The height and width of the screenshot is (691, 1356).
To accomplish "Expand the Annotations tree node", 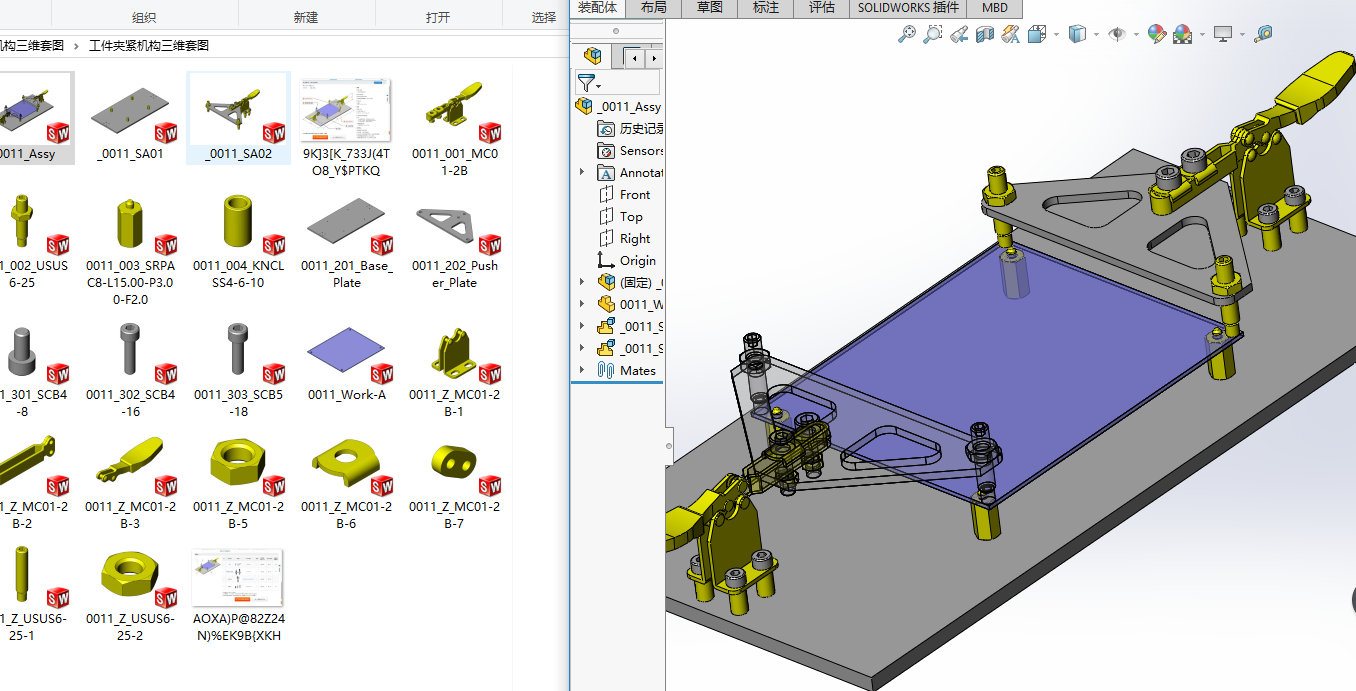I will (582, 172).
